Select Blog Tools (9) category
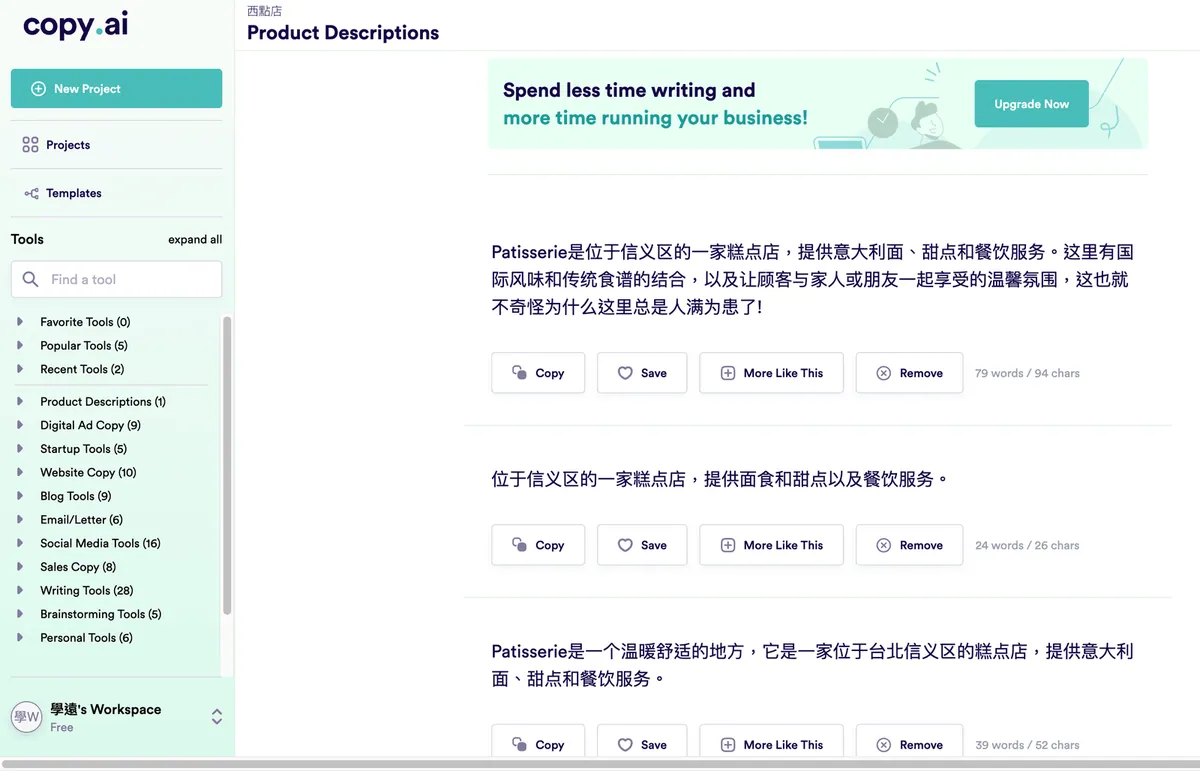Viewport: 1200px width, 771px height. pos(76,496)
